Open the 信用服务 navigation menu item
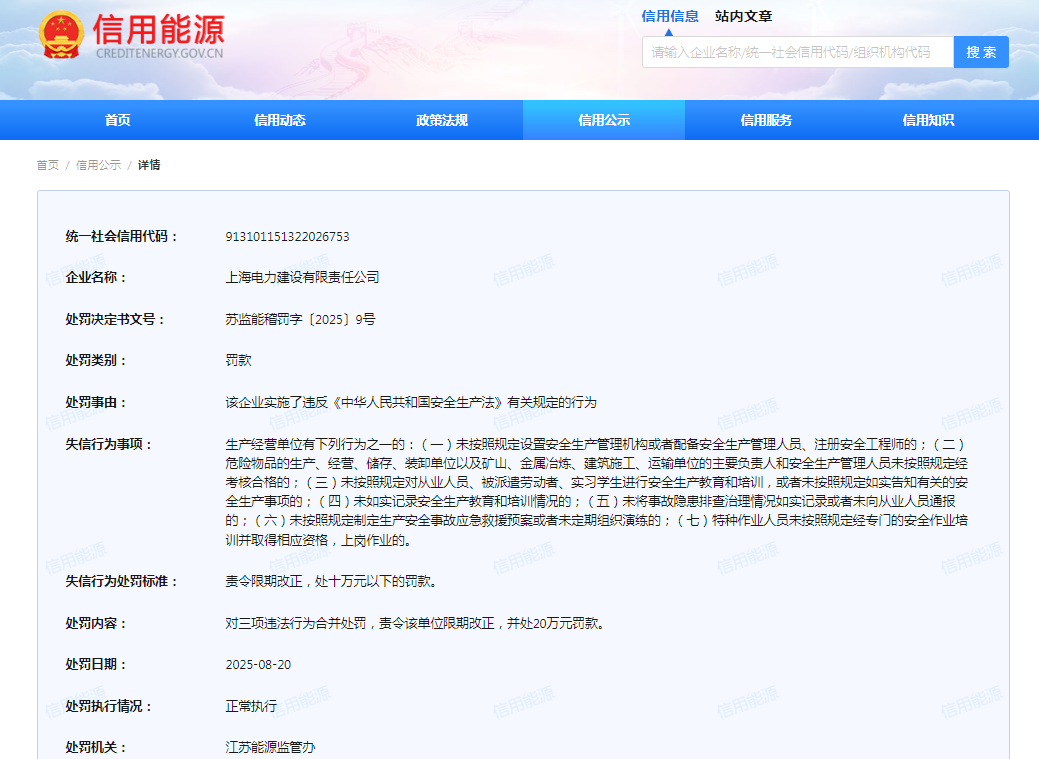Image resolution: width=1039 pixels, height=759 pixels. click(x=766, y=120)
